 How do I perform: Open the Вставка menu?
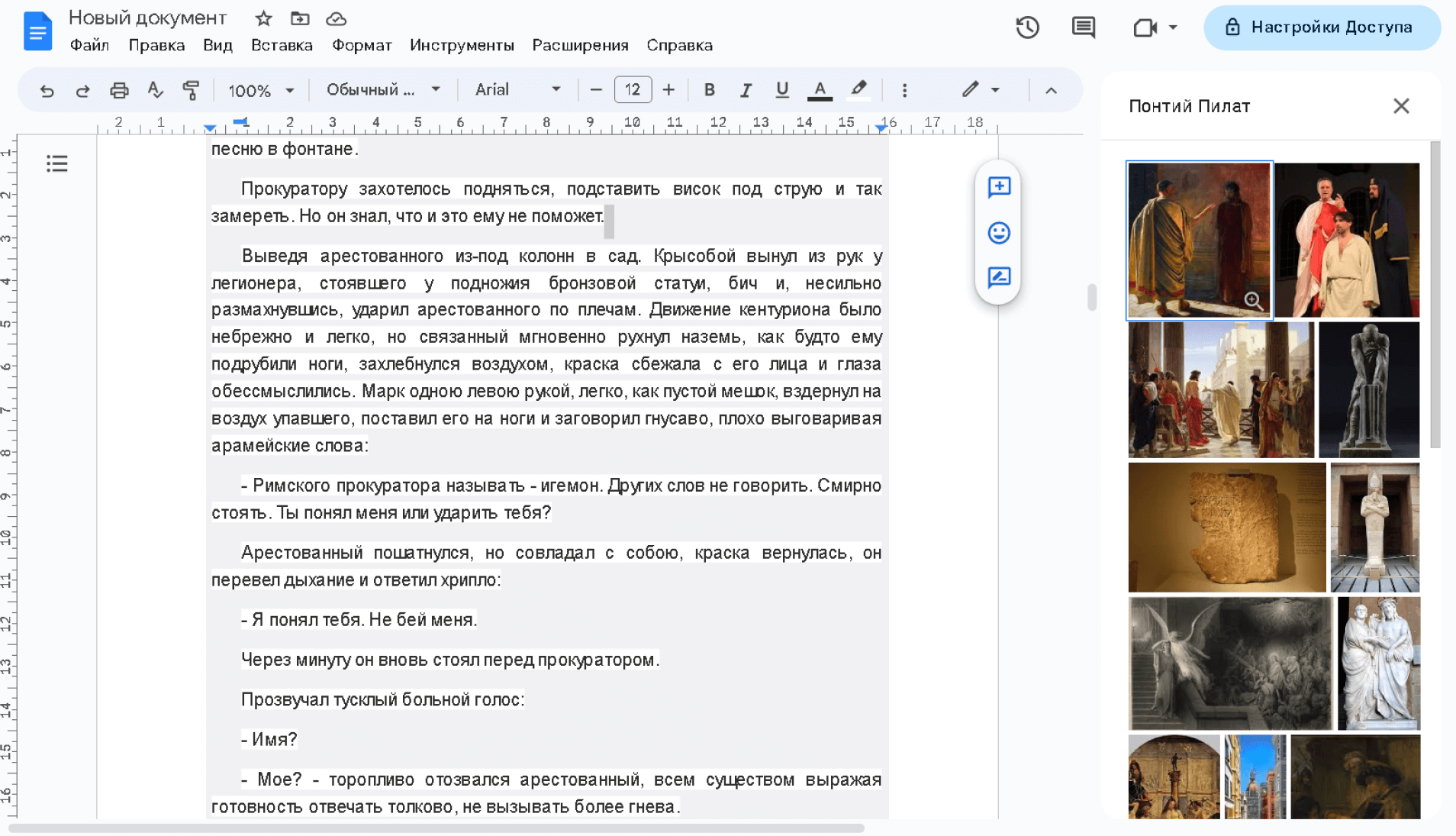tap(282, 45)
